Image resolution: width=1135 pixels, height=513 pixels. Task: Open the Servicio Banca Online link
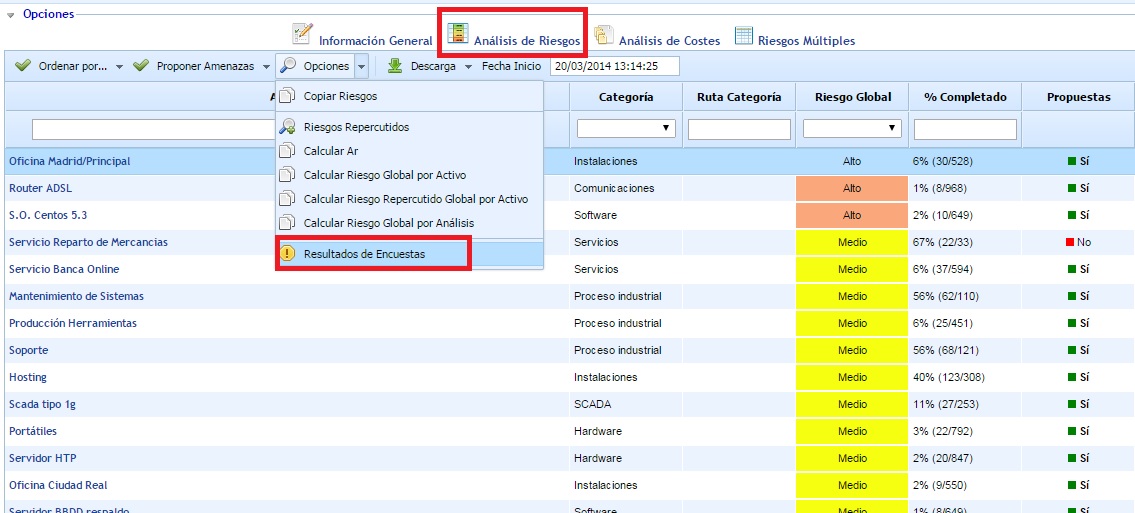coord(64,269)
